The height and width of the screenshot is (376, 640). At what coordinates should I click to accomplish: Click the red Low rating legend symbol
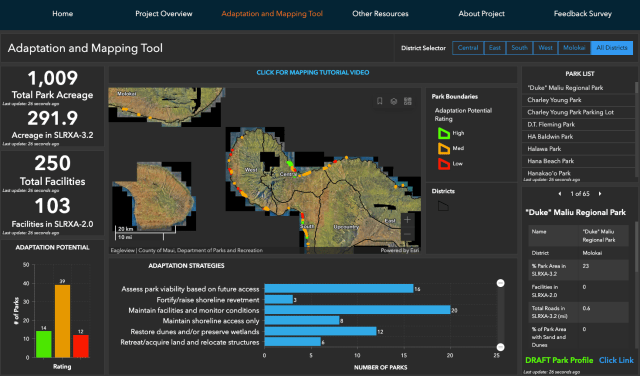point(444,164)
